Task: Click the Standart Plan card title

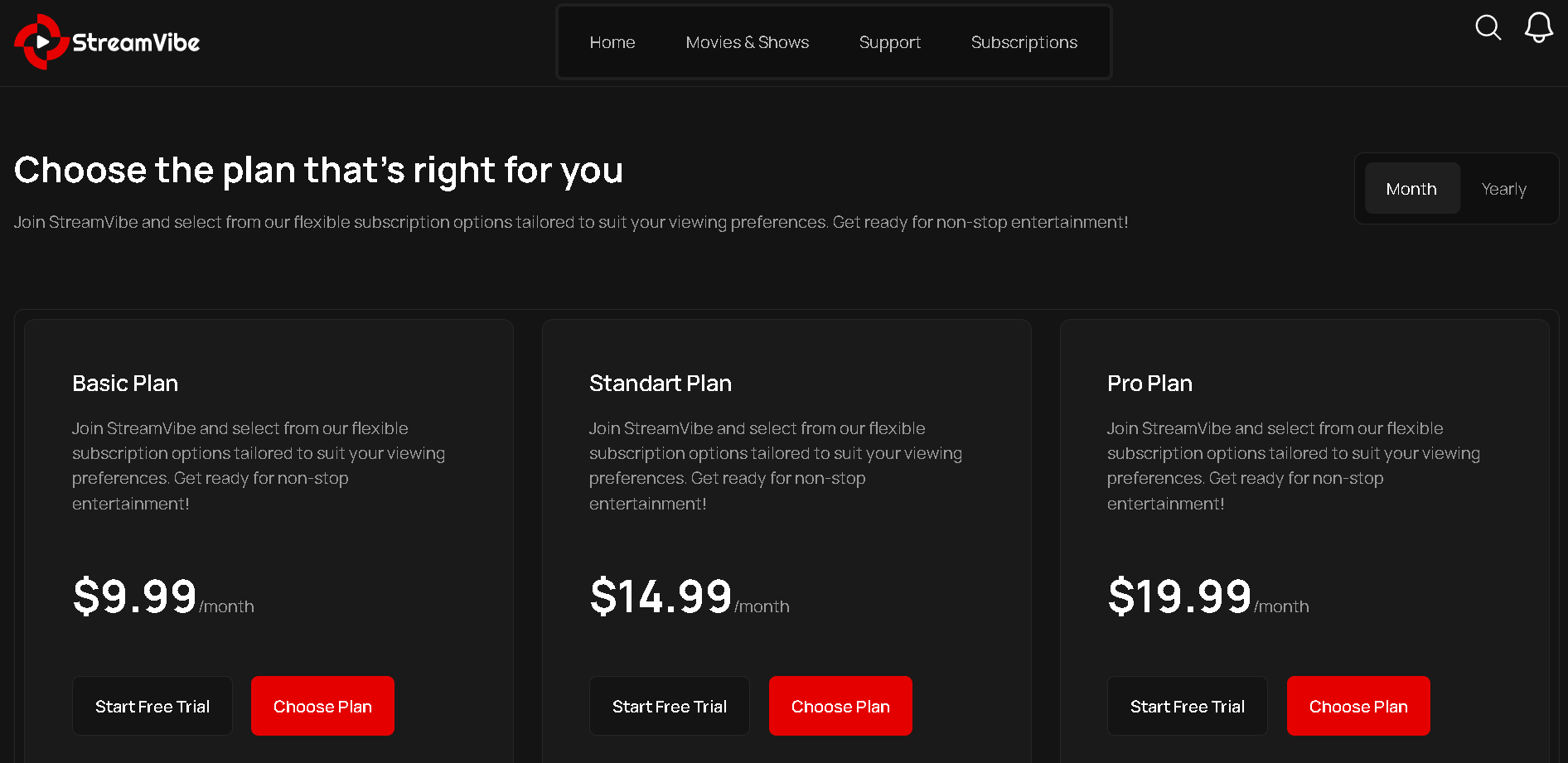Action: (661, 384)
